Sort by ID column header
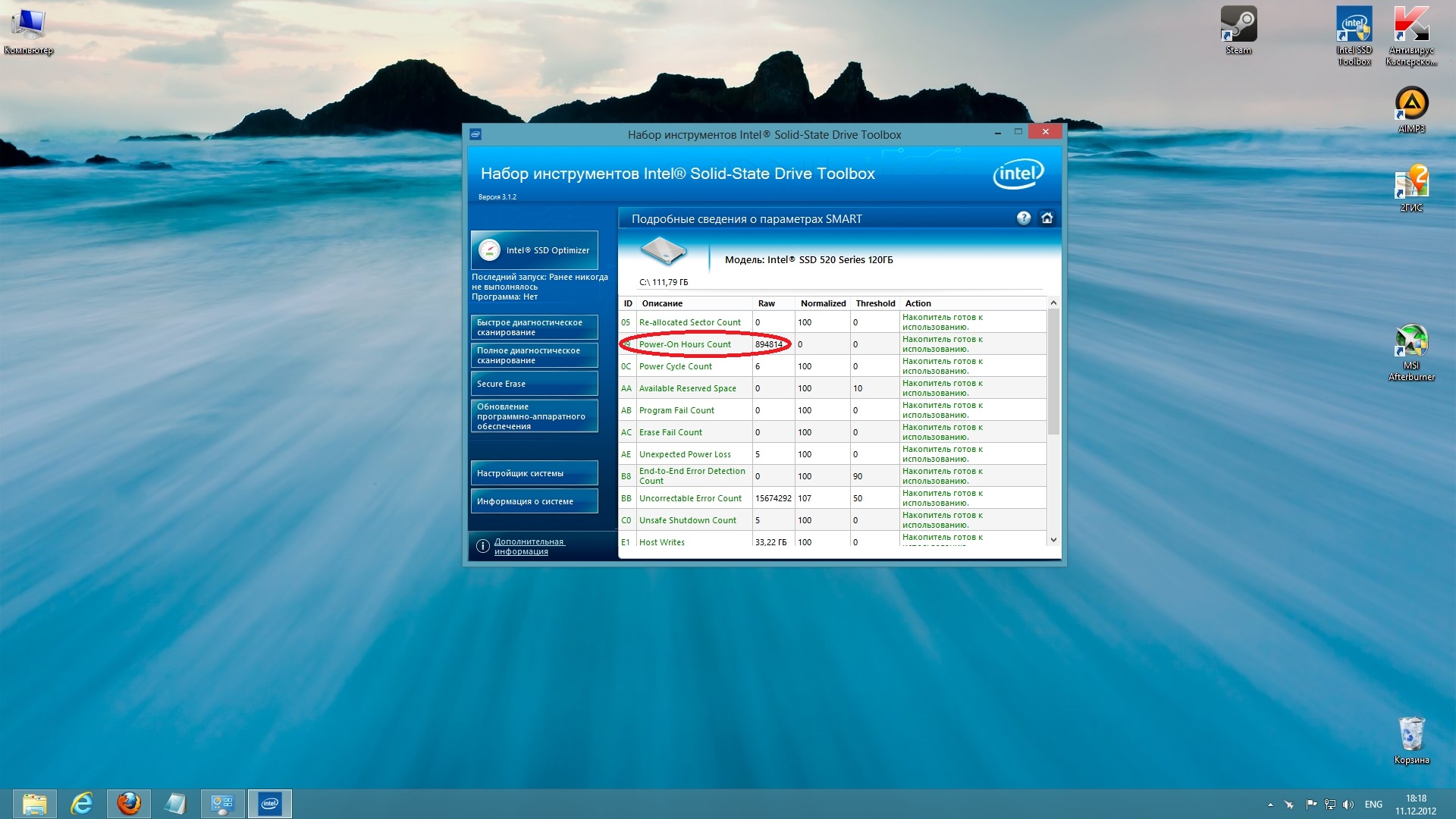 628,303
